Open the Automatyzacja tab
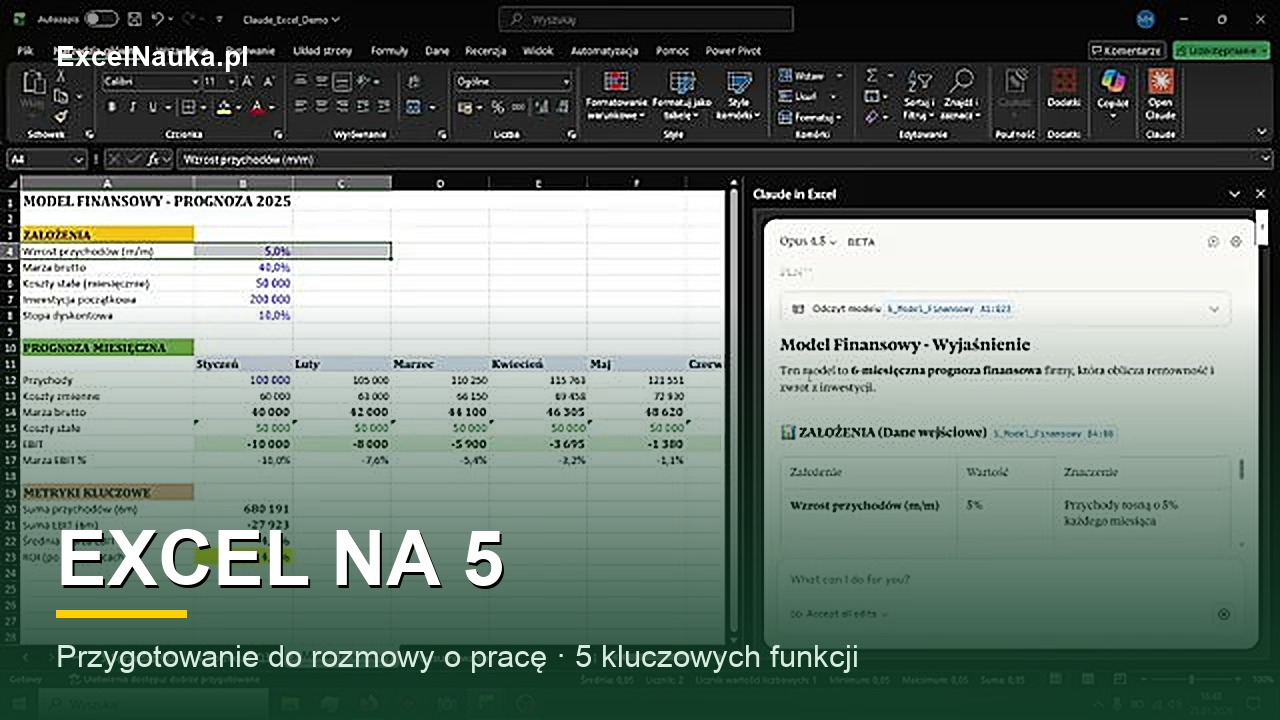 coord(604,50)
